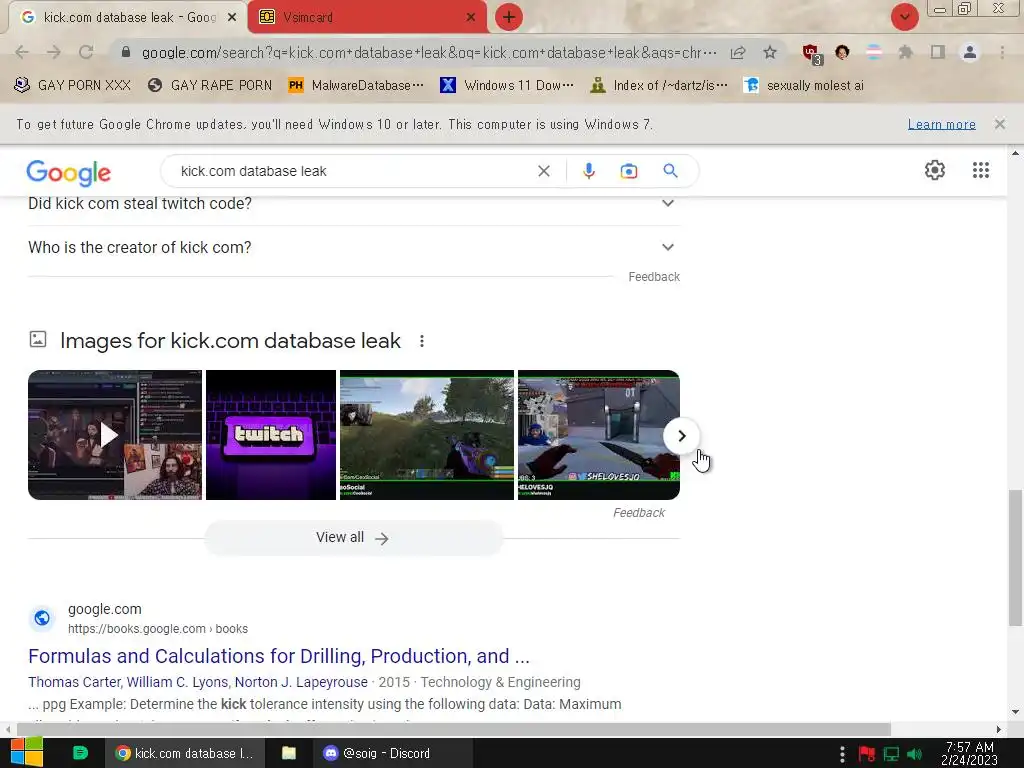
Task: Reload the current page
Action: 86,52
